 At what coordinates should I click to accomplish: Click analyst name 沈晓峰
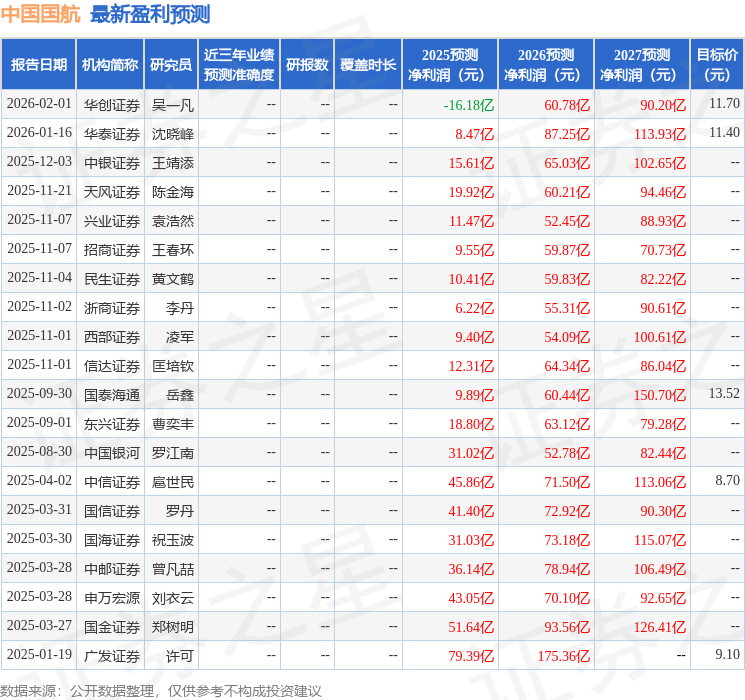click(173, 134)
